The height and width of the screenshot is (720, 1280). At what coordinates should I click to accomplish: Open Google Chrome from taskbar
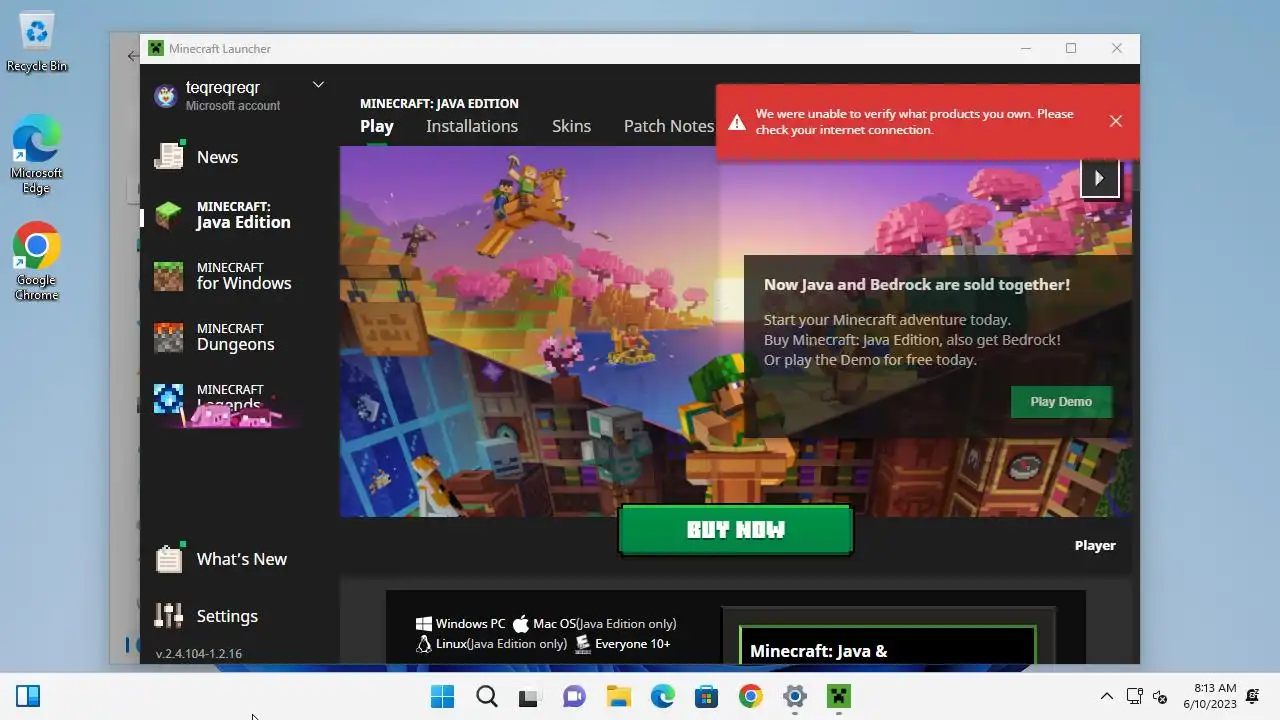[x=750, y=696]
